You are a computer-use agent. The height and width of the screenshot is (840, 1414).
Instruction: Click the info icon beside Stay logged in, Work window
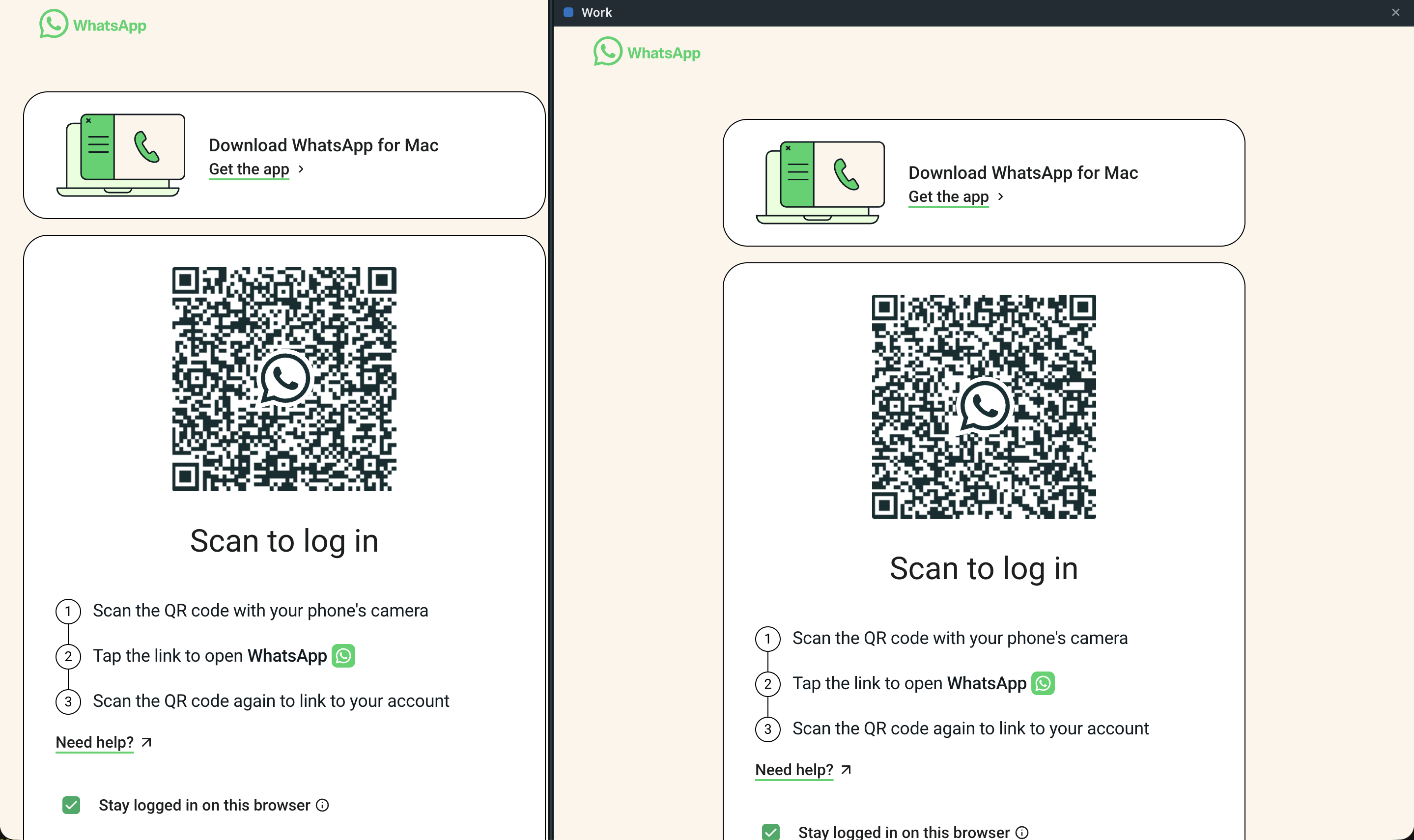pos(1022,832)
